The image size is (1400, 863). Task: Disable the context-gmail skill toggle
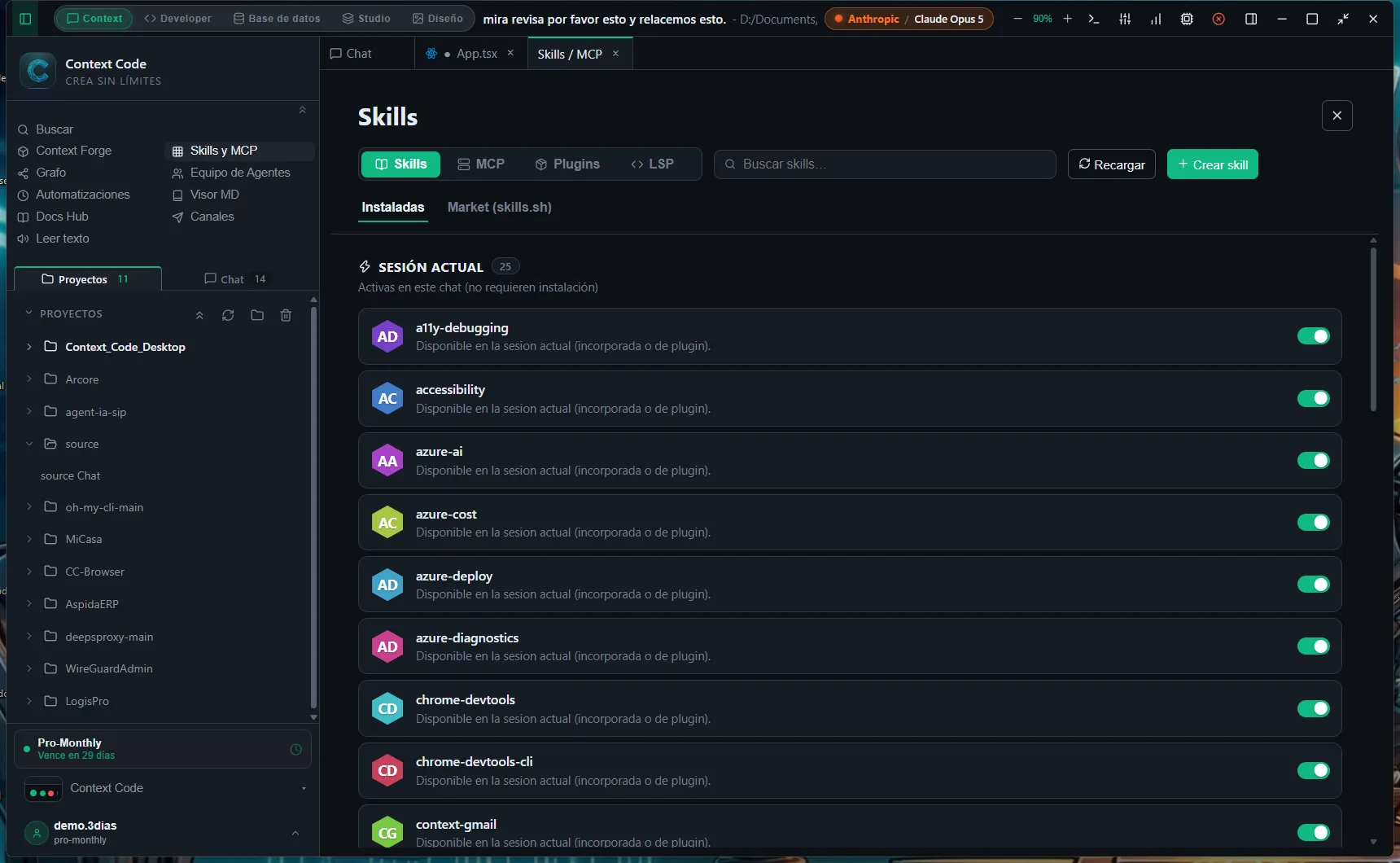(1313, 832)
